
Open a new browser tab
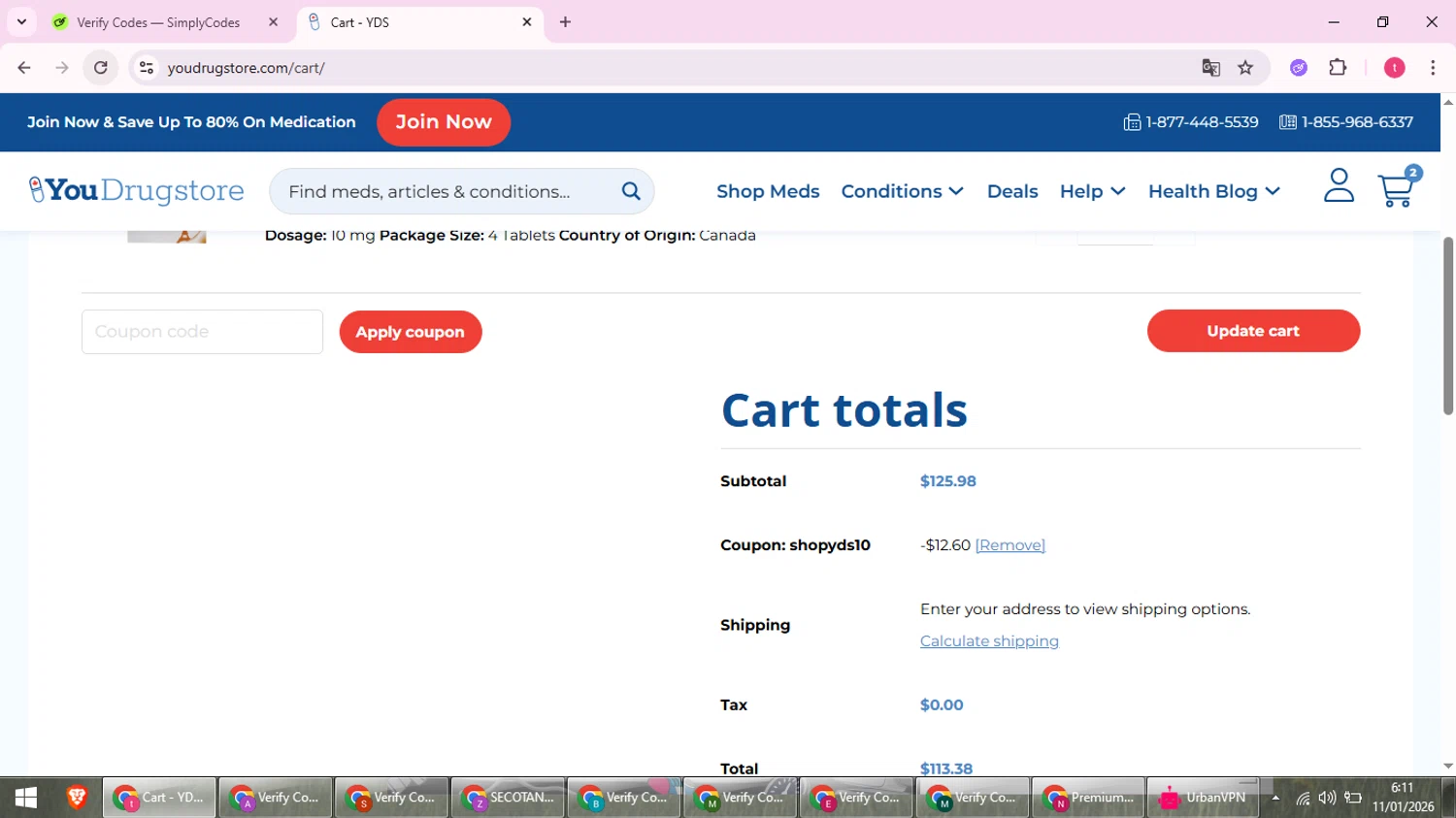click(x=565, y=21)
